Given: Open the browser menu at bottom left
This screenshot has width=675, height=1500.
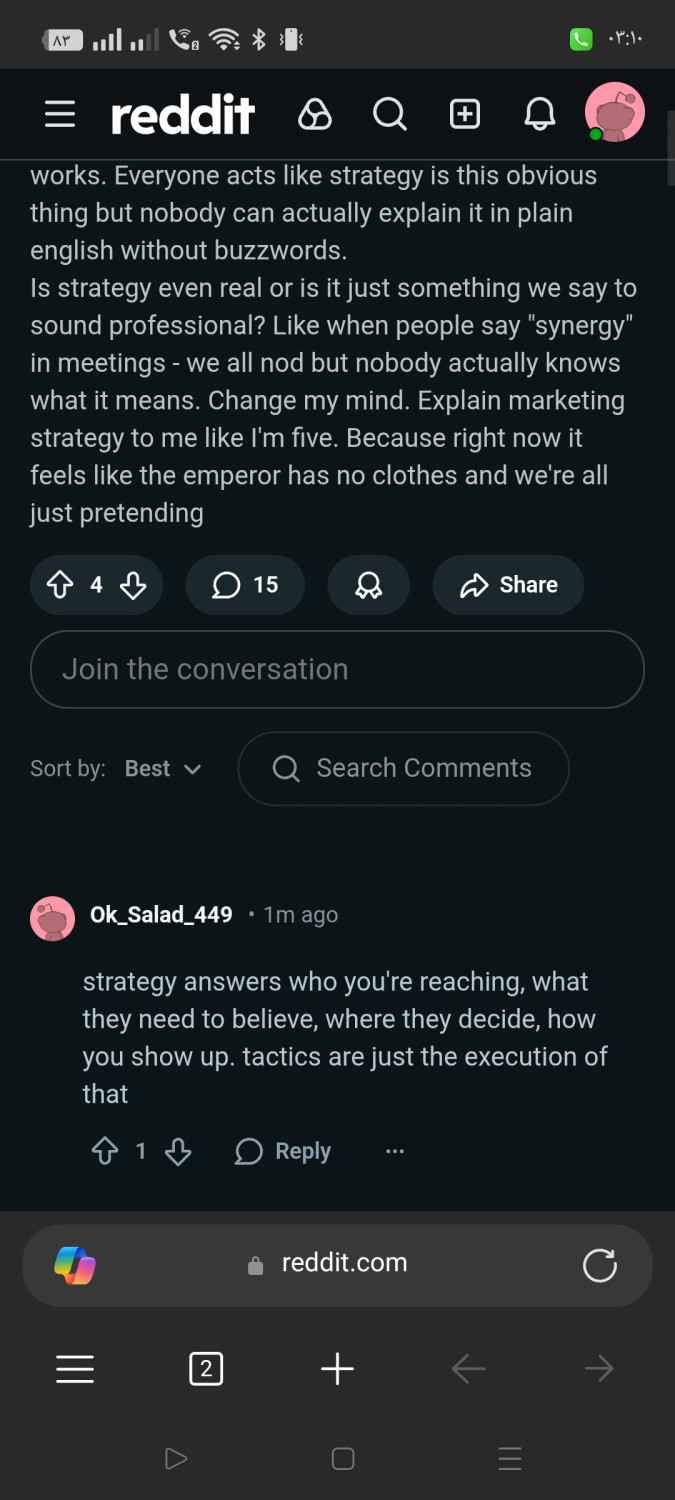Looking at the screenshot, I should coord(75,1369).
